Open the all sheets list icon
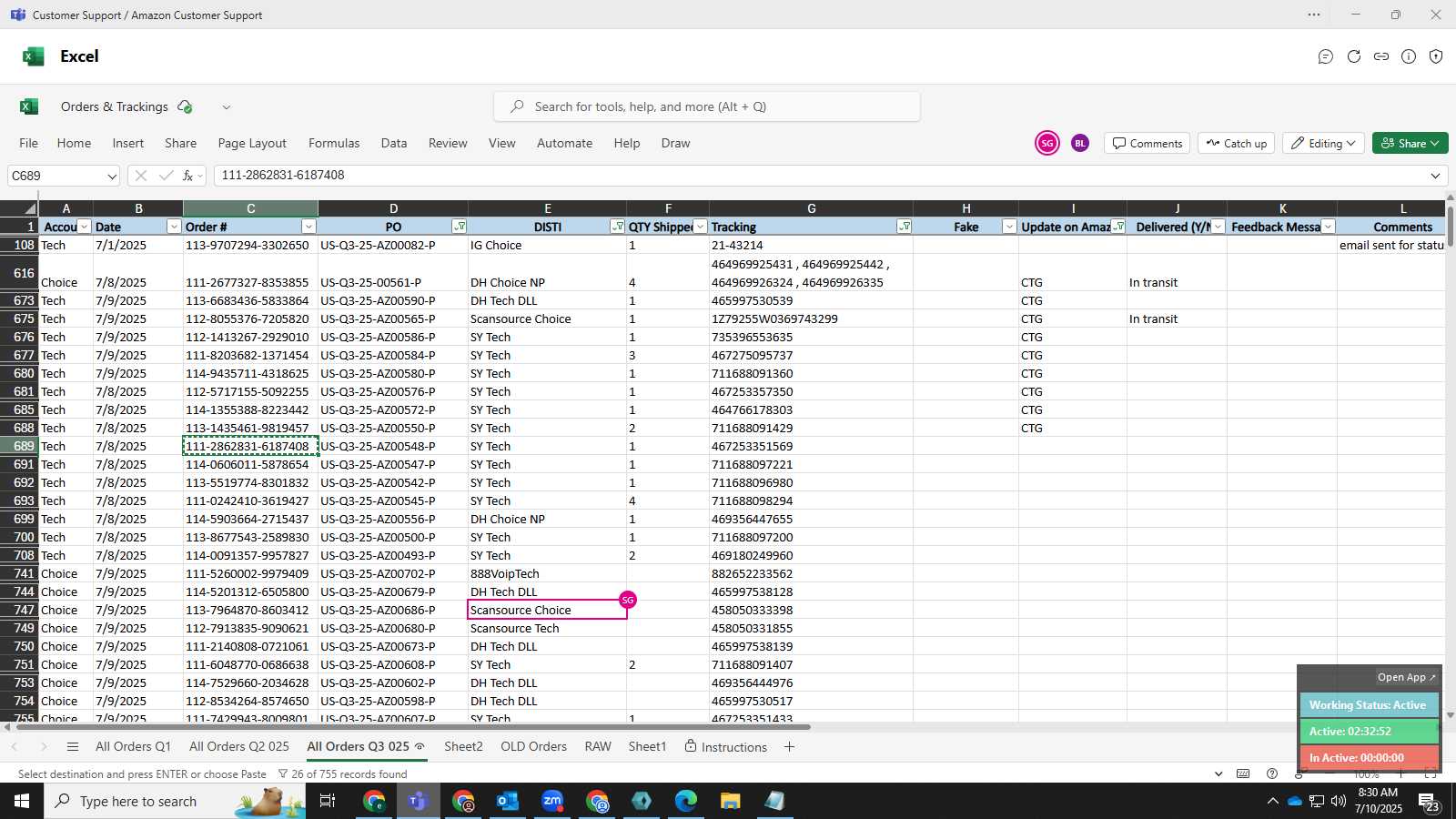The image size is (1456, 819). (x=73, y=747)
